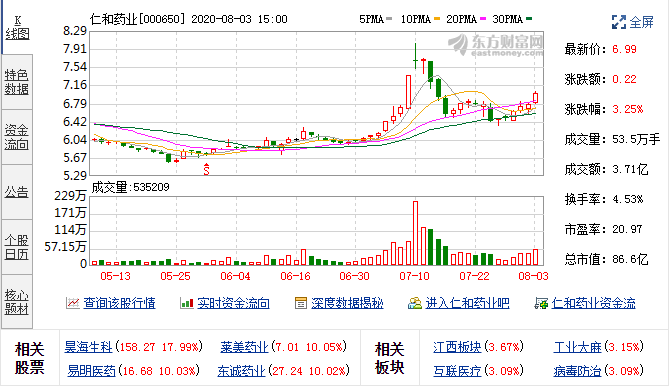
Task: Click the 总市值 value 86.6亿
Action: tap(631, 259)
